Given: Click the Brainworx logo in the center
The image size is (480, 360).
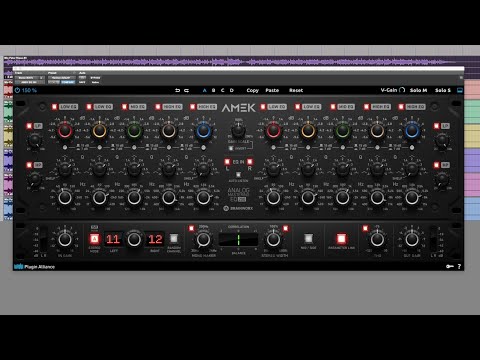Looking at the screenshot, I should coord(238,208).
